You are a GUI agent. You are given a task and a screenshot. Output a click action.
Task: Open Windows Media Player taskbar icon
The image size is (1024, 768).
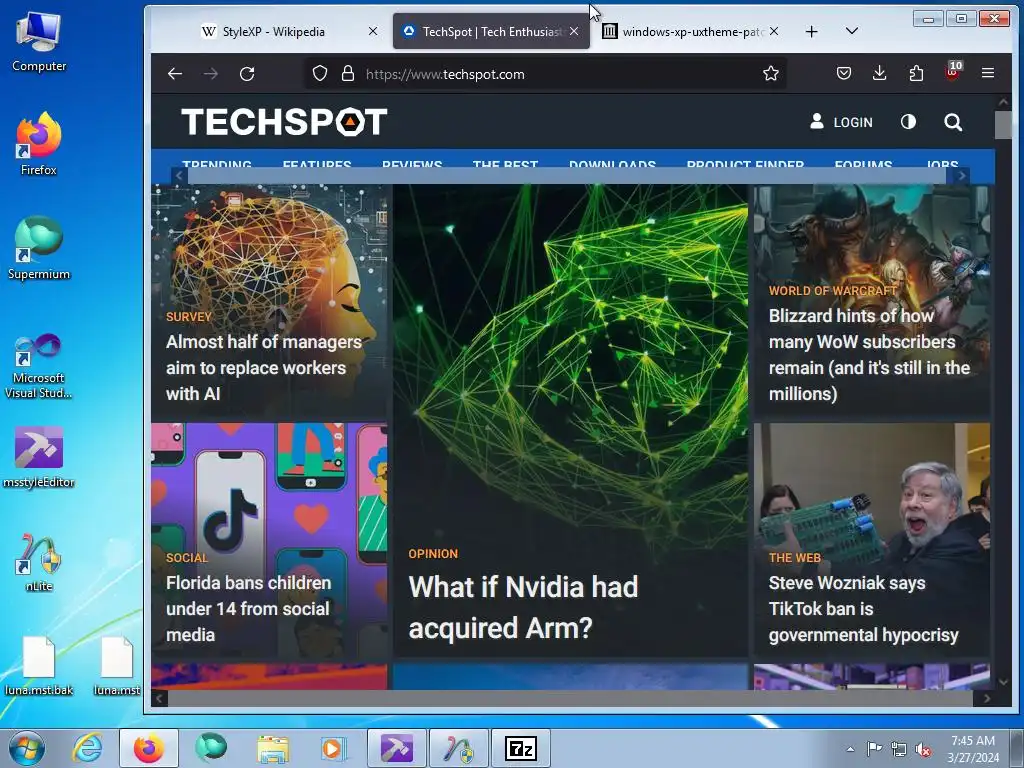pyautogui.click(x=333, y=748)
